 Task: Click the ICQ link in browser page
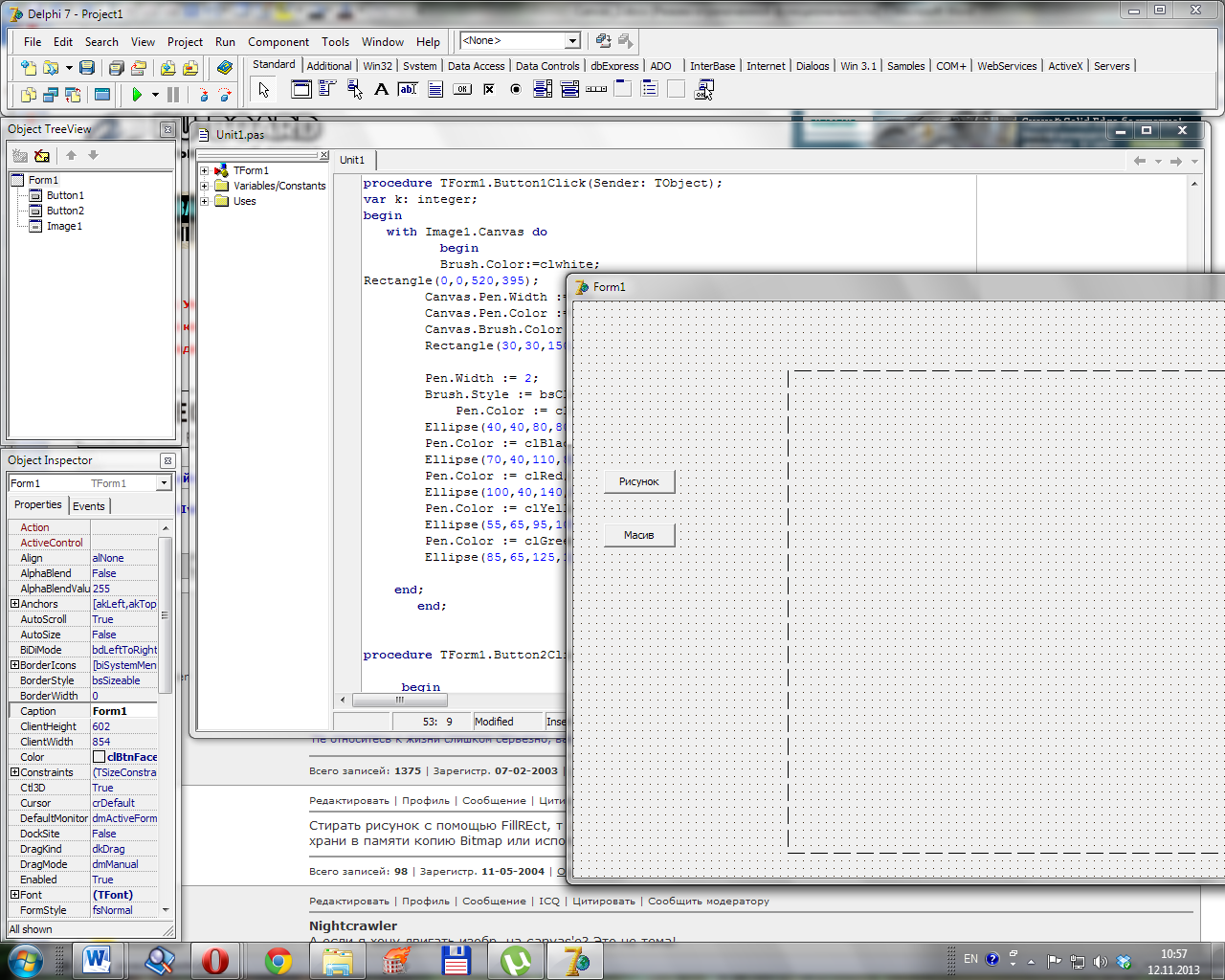point(549,901)
